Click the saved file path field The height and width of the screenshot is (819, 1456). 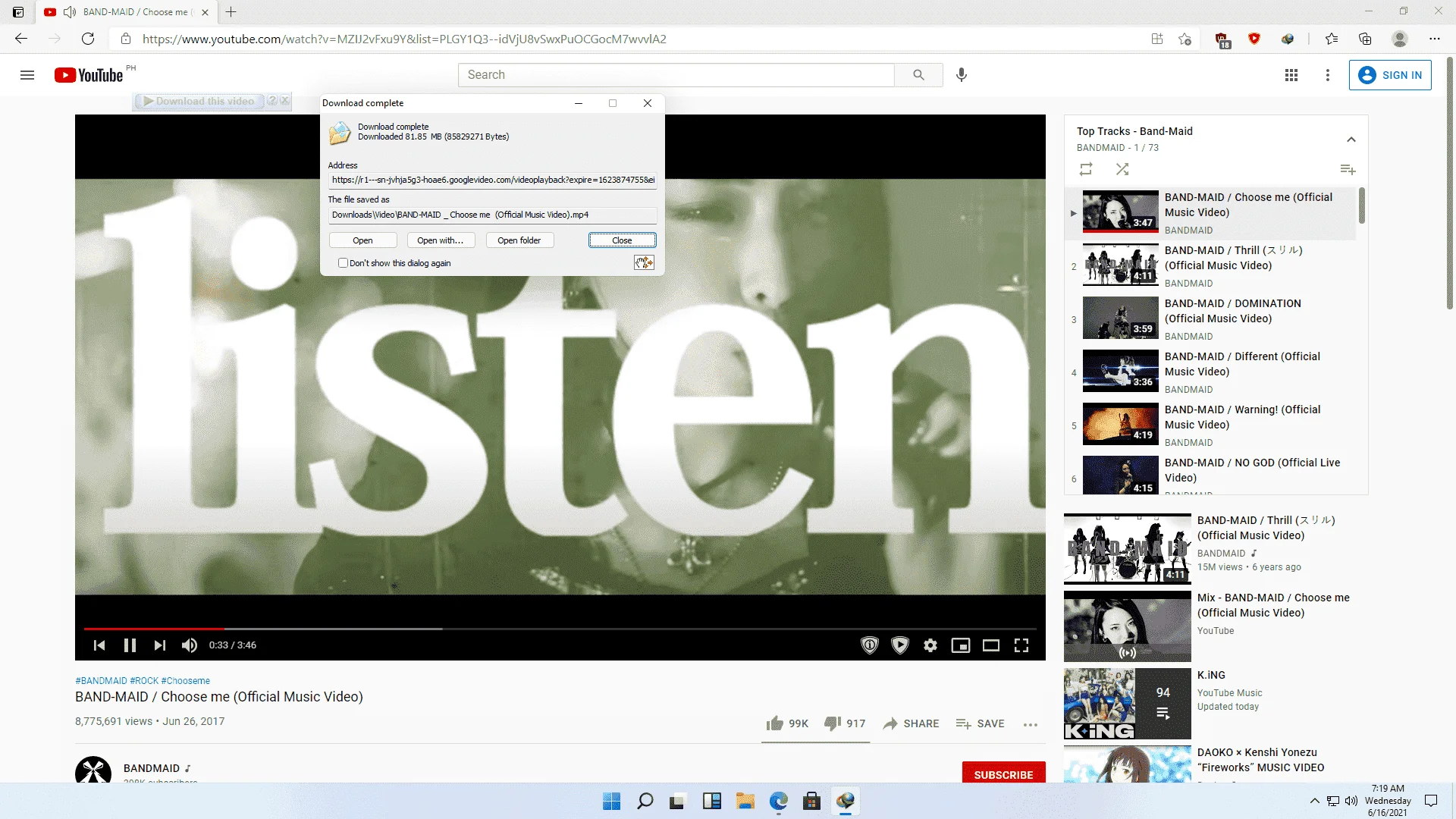click(493, 215)
